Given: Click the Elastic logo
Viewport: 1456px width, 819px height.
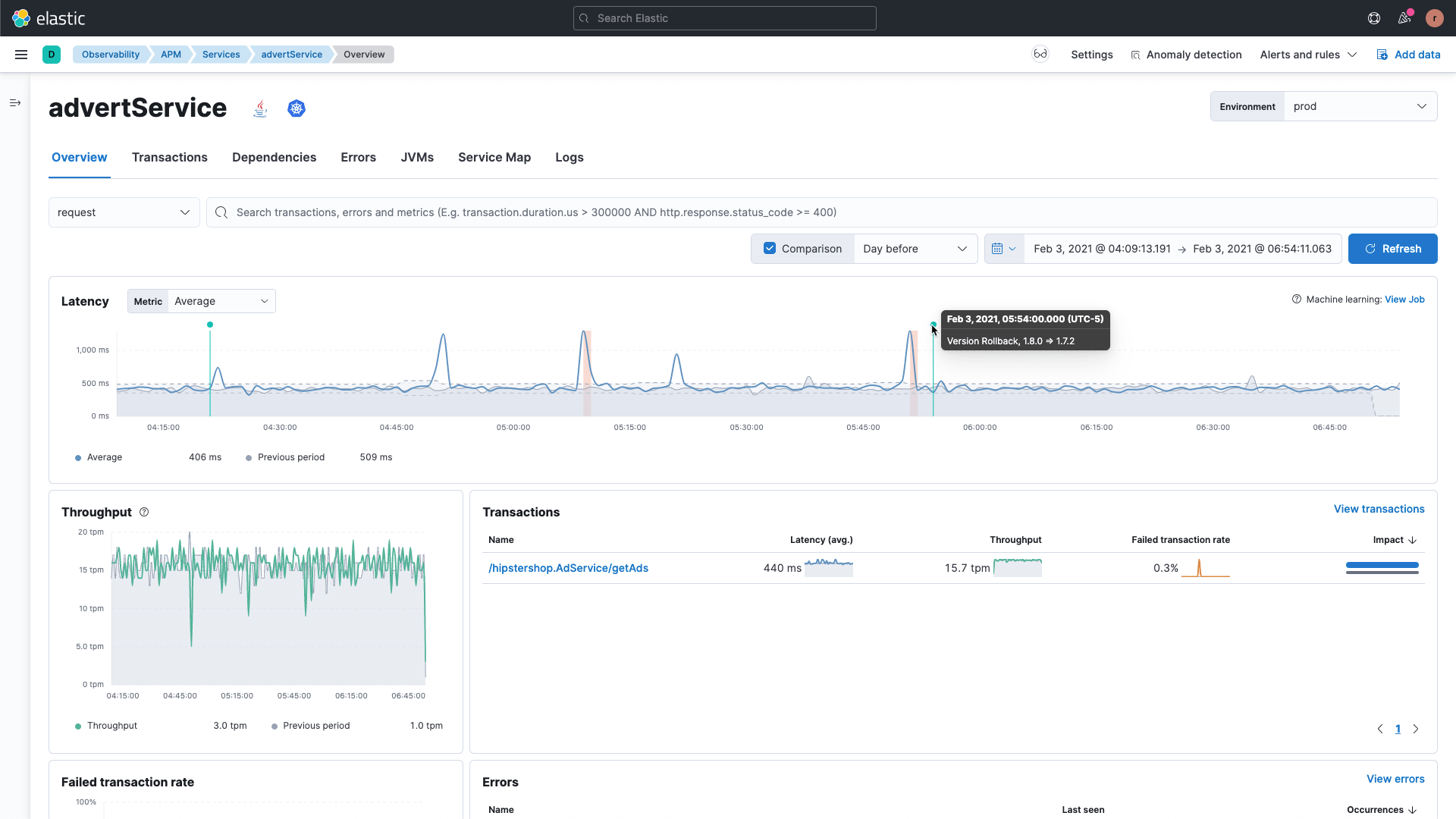Looking at the screenshot, I should (49, 18).
